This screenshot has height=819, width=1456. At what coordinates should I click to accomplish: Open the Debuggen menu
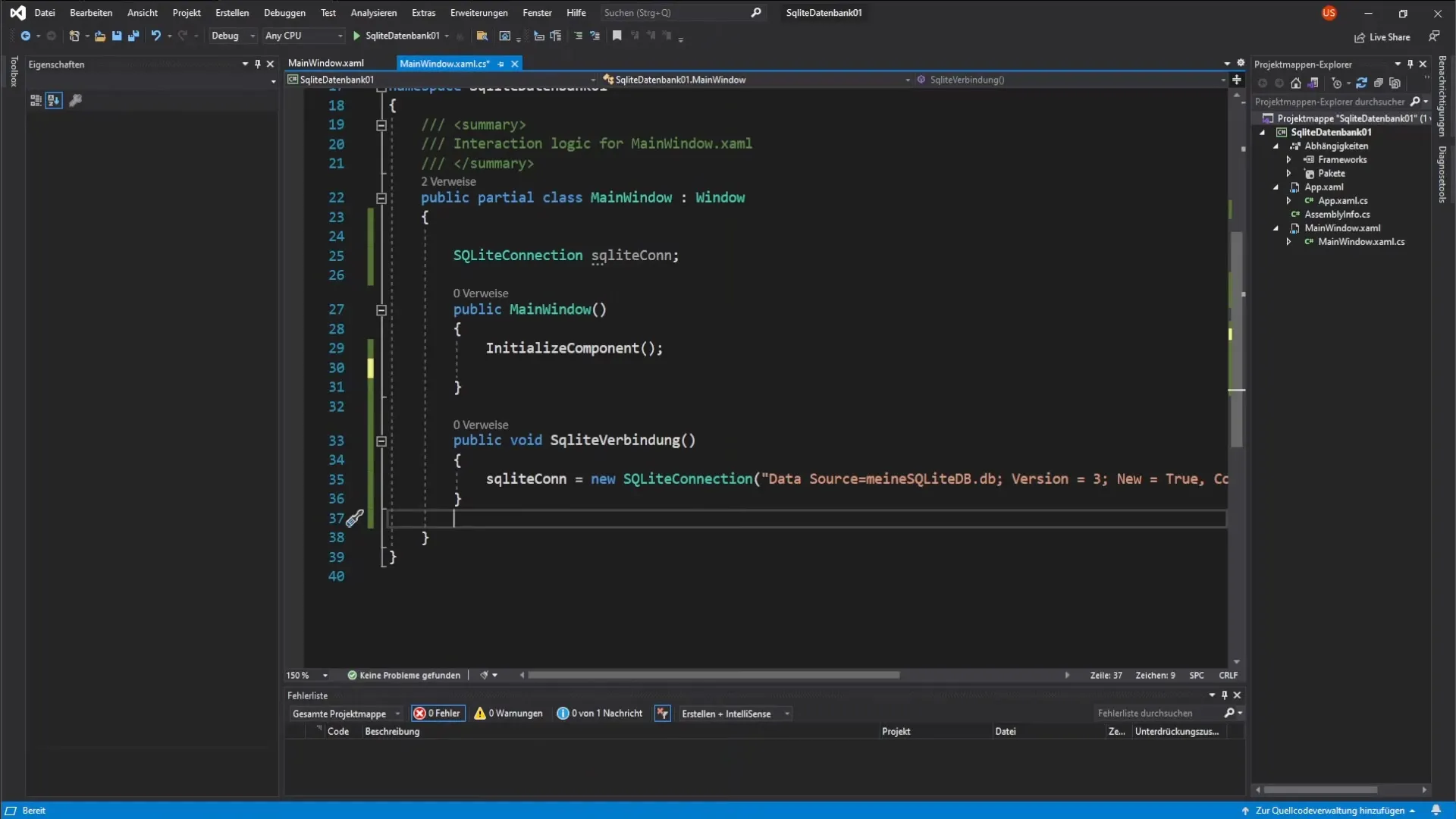pyautogui.click(x=284, y=13)
